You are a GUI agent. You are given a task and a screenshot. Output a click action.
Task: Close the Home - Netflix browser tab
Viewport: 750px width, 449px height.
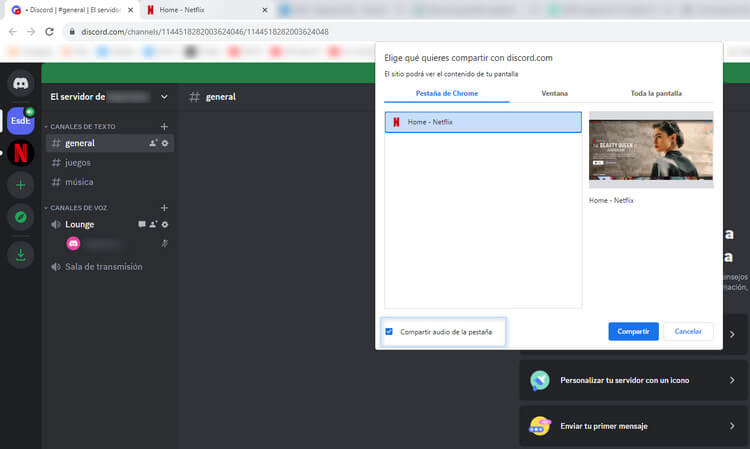265,10
